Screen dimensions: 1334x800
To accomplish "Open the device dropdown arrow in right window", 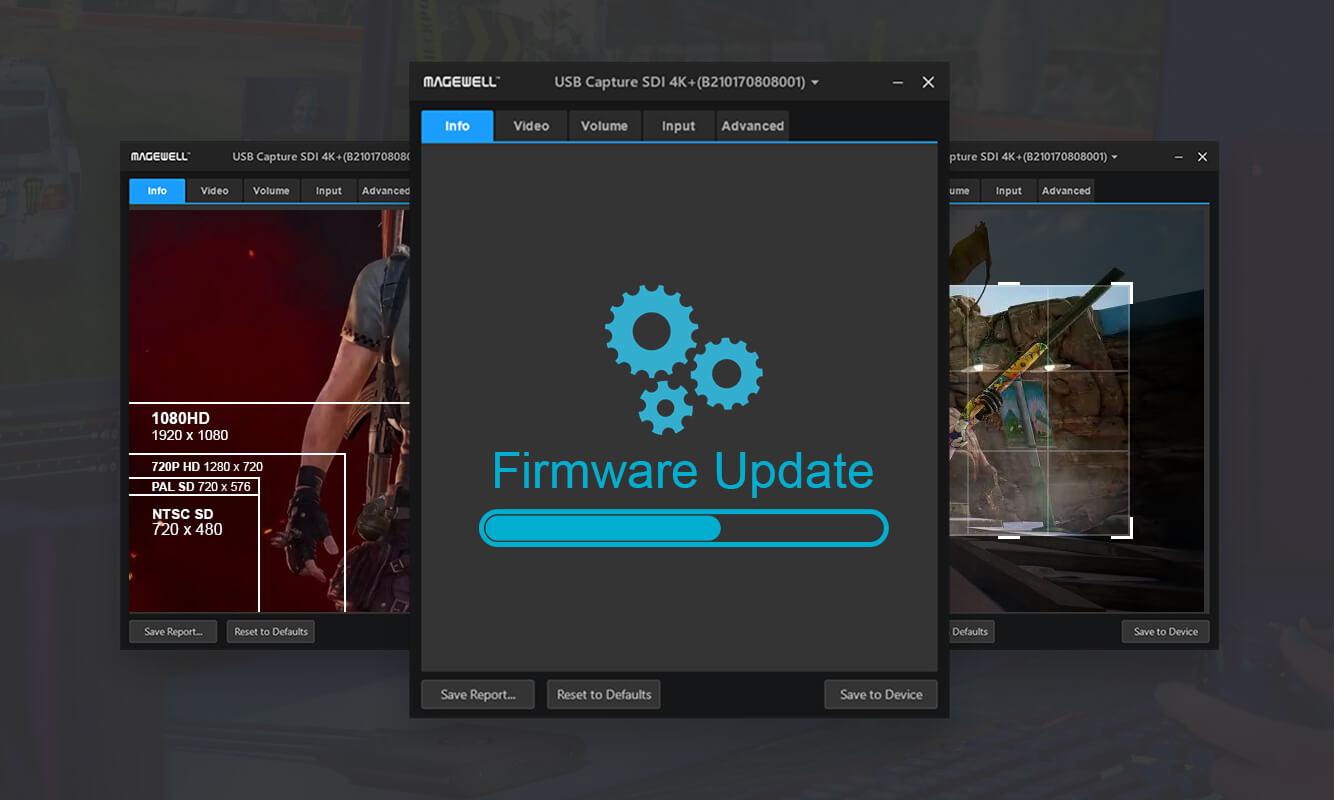I will (x=1114, y=157).
